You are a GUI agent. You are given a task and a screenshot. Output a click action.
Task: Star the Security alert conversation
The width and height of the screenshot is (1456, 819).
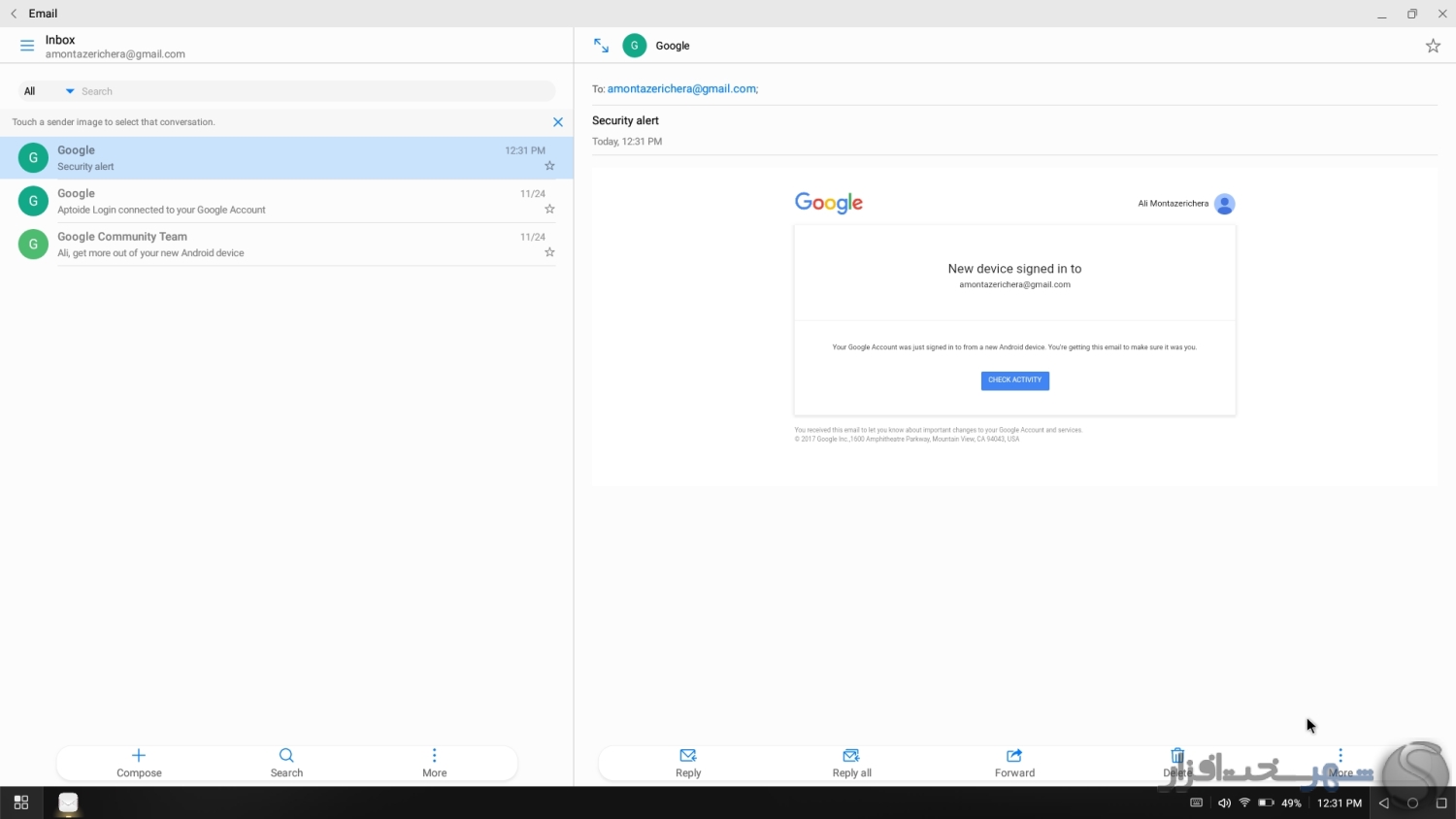(549, 166)
